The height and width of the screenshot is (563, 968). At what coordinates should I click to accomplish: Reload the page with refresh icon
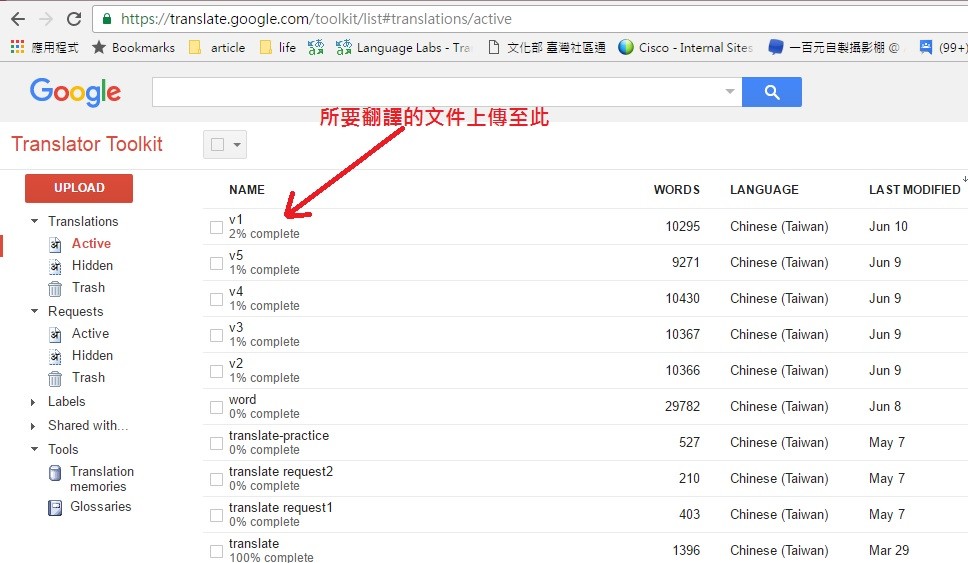click(74, 19)
